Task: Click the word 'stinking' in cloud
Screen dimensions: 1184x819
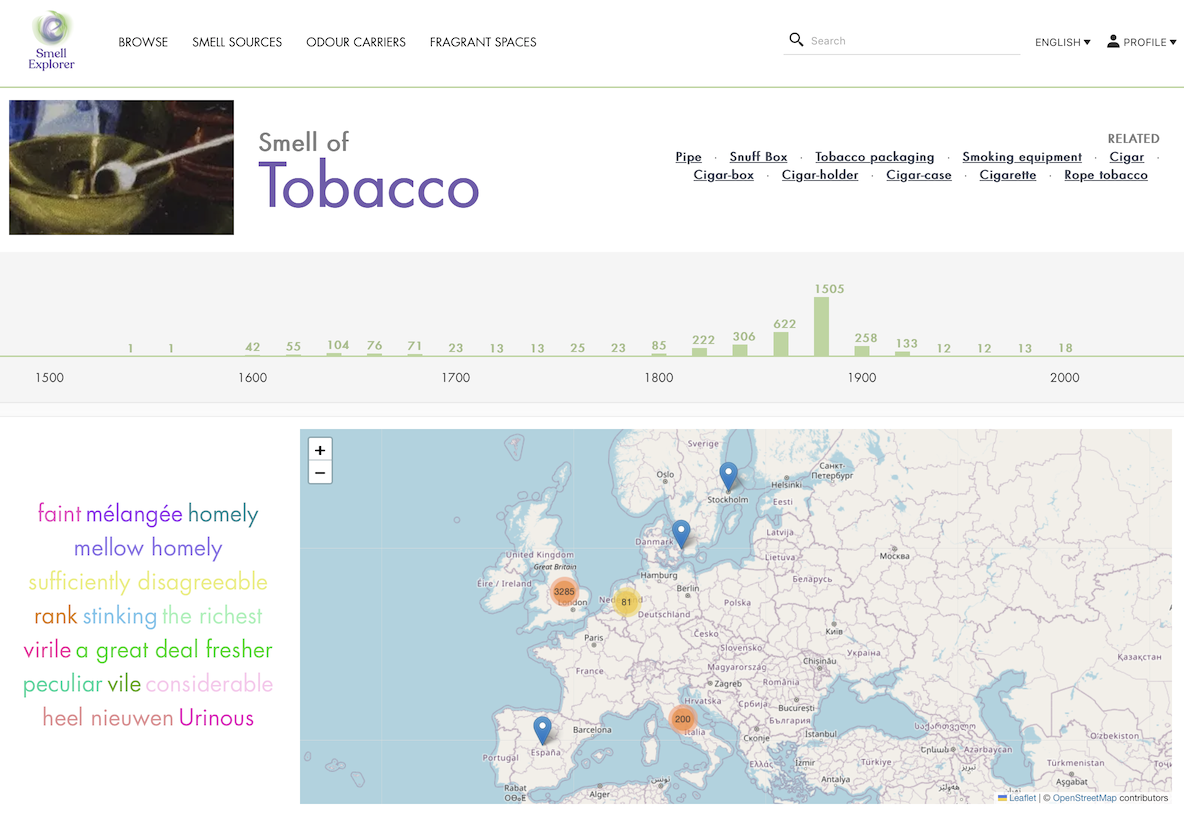Action: pyautogui.click(x=120, y=616)
